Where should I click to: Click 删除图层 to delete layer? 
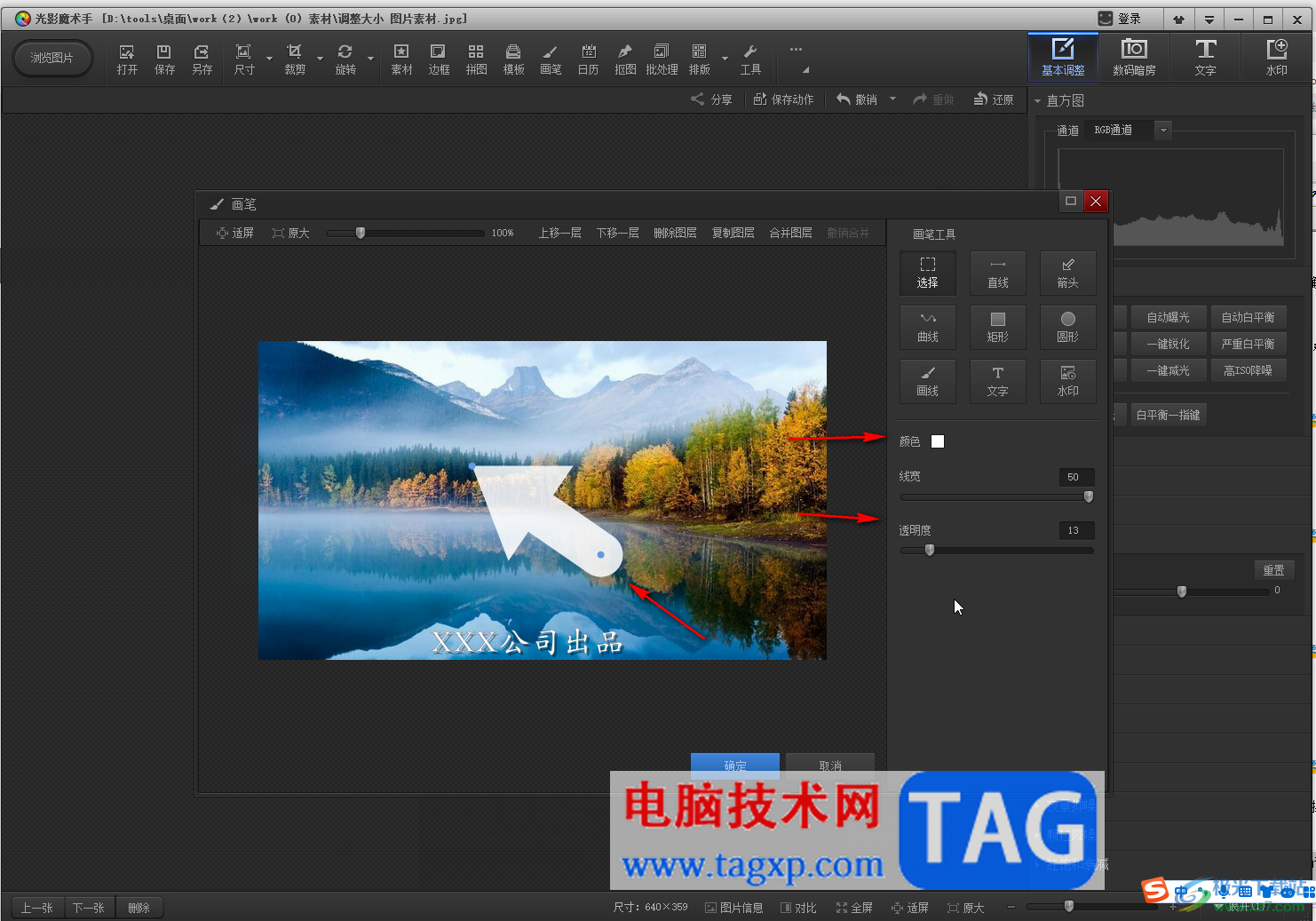coord(675,233)
